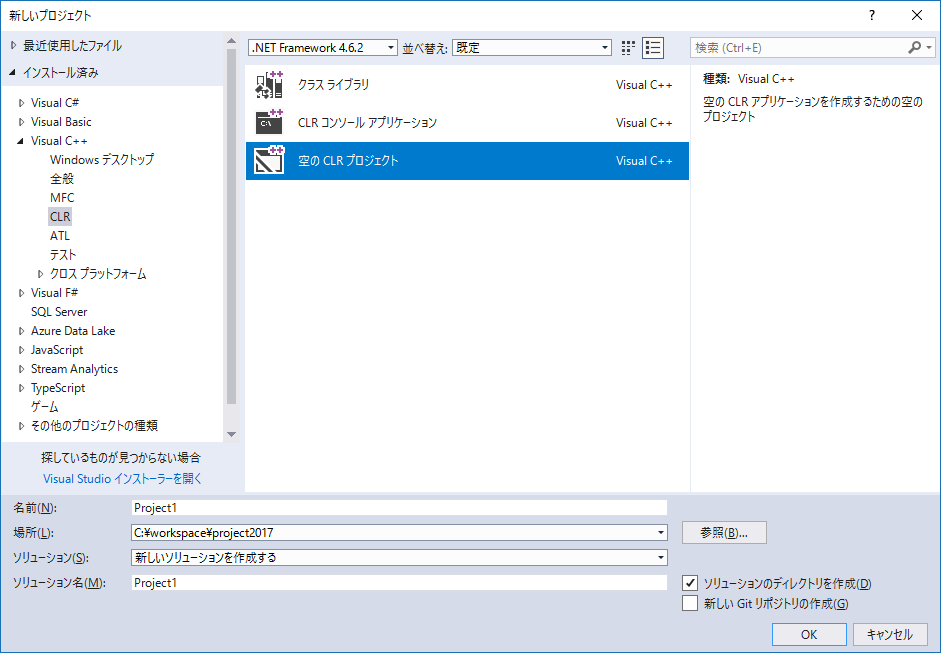
Task: Enable 新しい Git リポジトリの作成
Action: coord(691,603)
